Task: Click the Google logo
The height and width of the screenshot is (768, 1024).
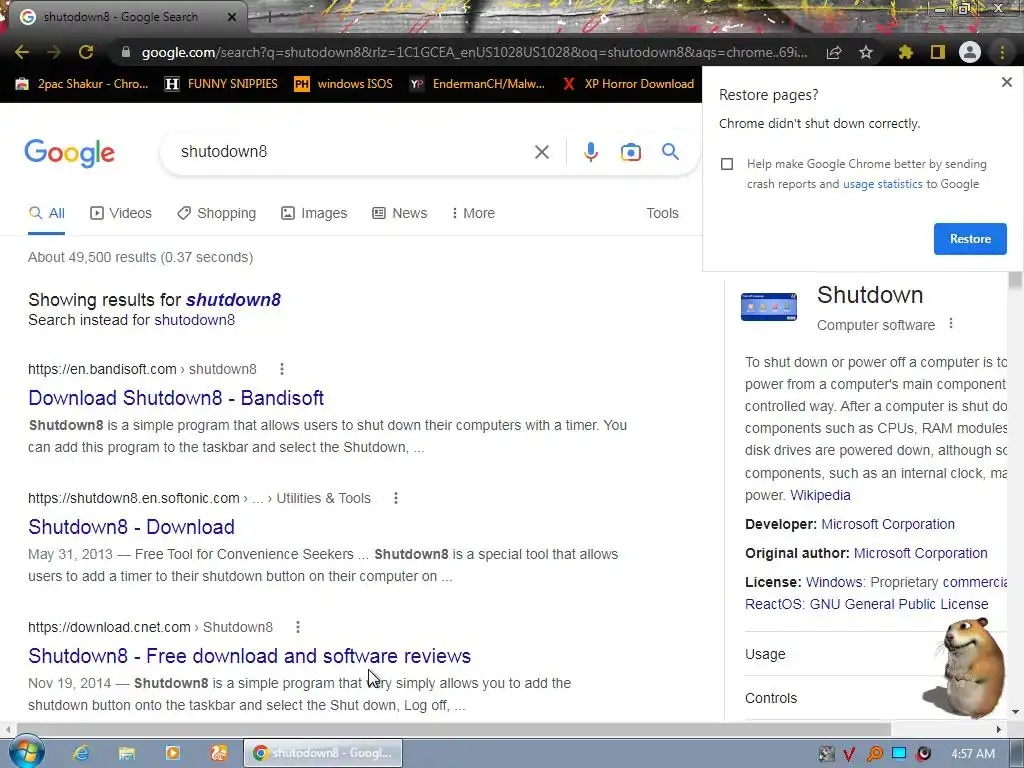Action: [70, 153]
